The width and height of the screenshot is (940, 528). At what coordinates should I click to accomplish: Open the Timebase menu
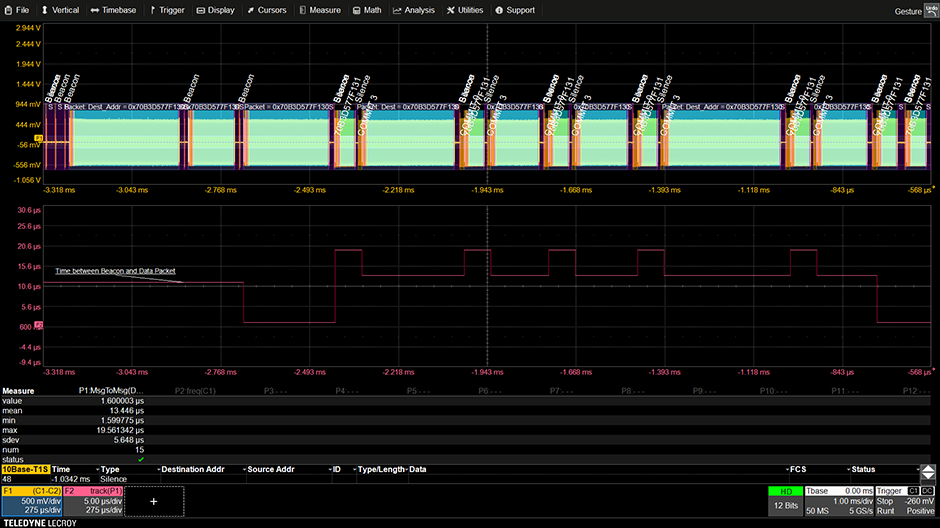click(113, 10)
